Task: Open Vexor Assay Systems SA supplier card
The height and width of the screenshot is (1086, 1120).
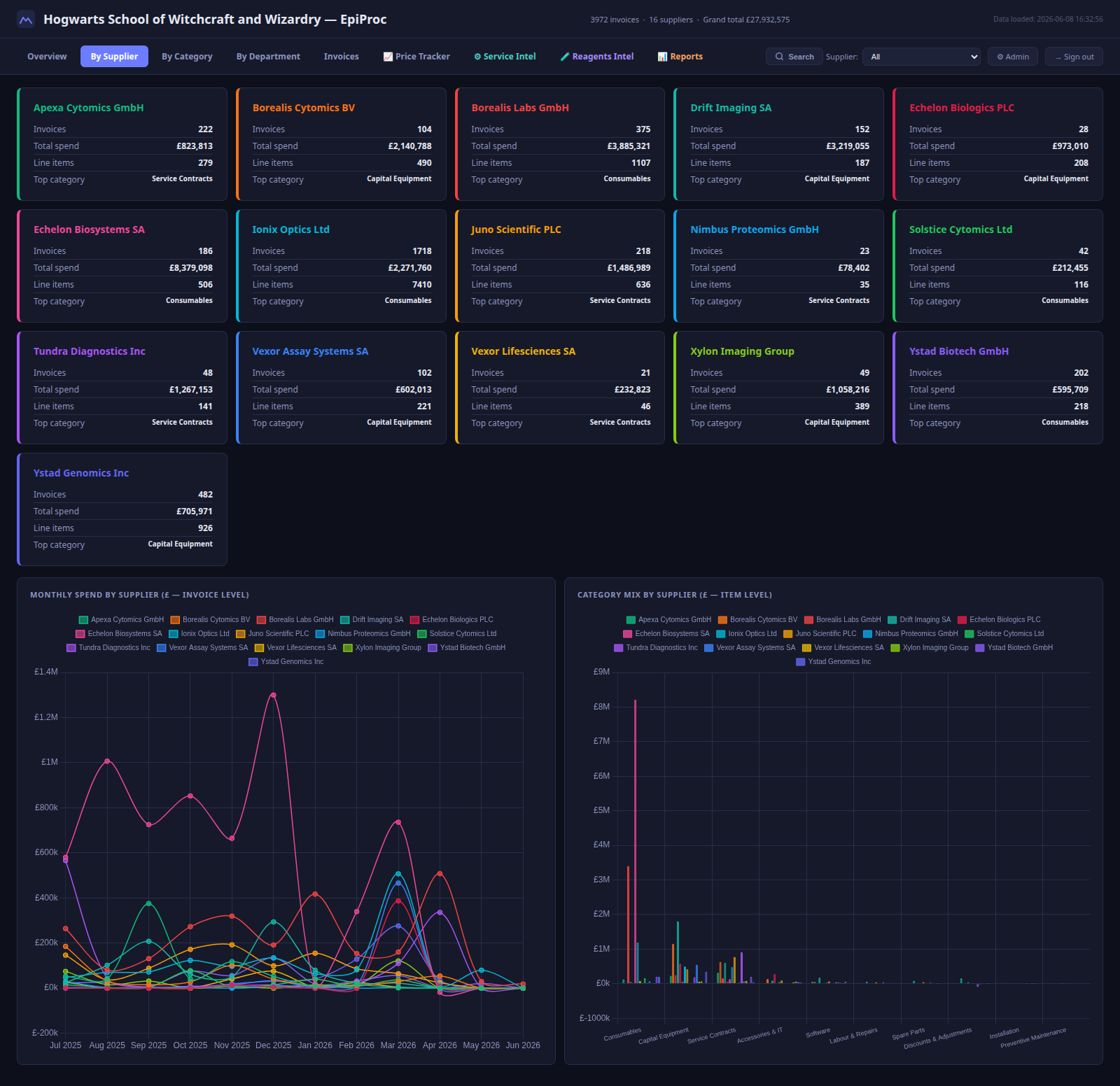Action: click(342, 388)
